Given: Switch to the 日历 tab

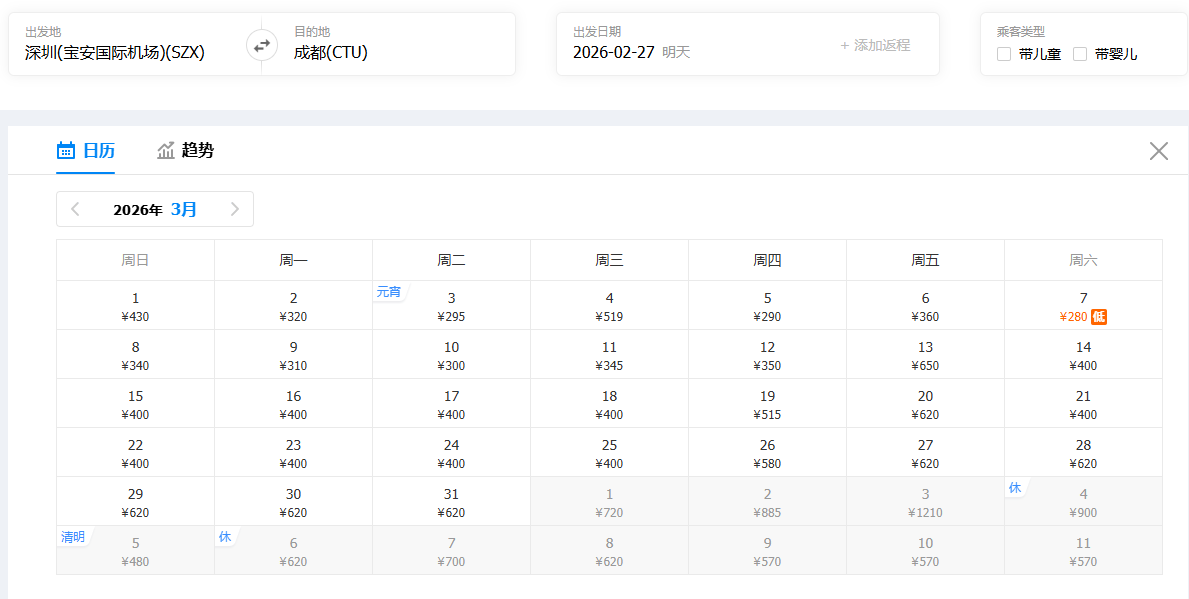Looking at the screenshot, I should [98, 151].
